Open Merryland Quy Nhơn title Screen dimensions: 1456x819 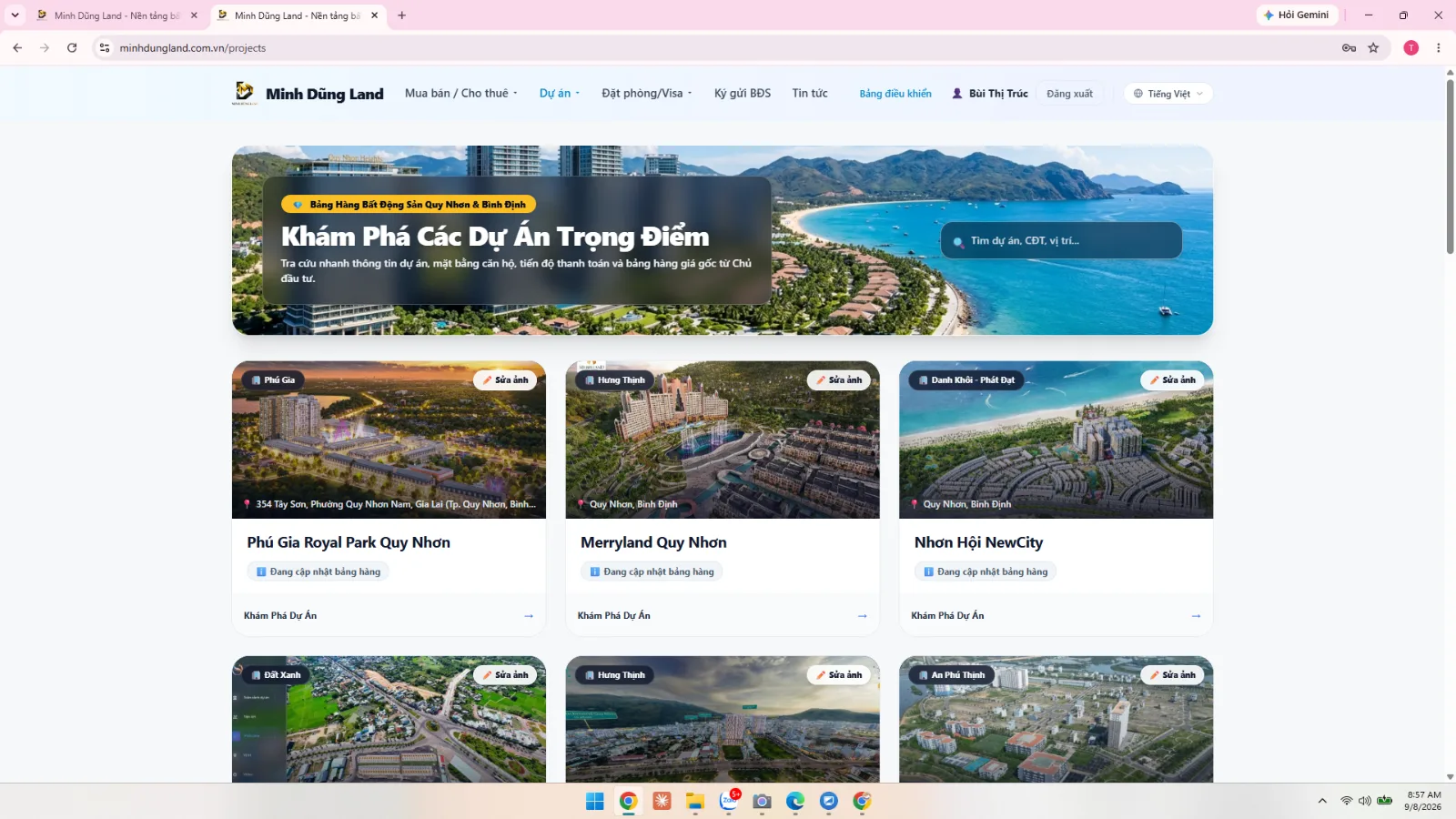pyautogui.click(x=653, y=542)
